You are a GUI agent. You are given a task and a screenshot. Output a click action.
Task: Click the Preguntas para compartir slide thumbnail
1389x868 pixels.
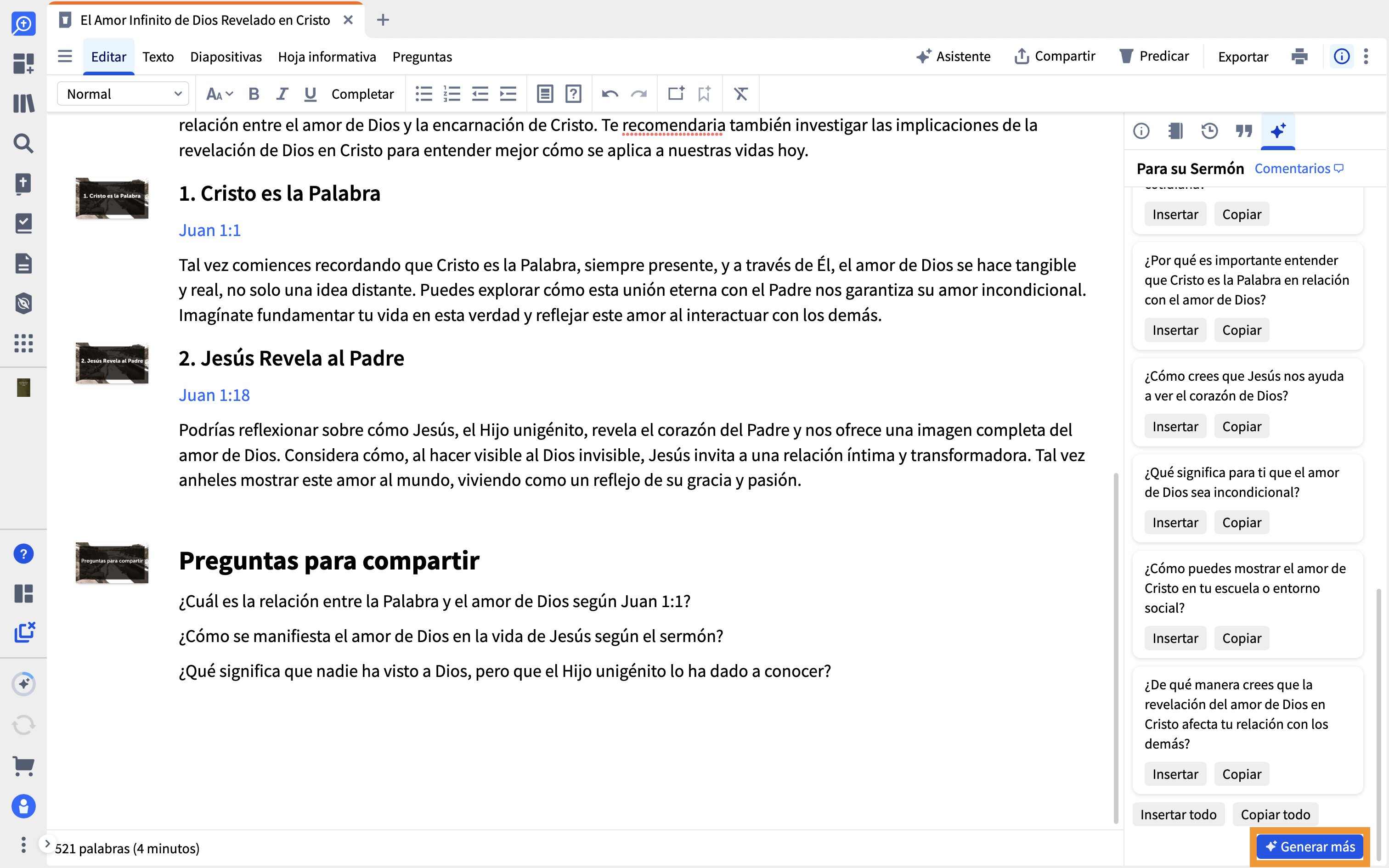click(112, 563)
